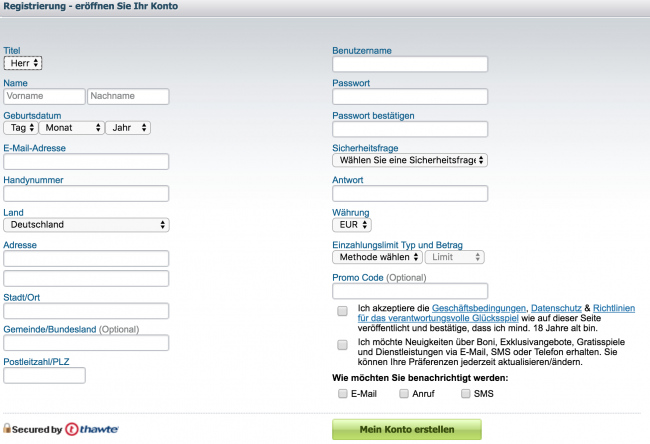Expand the Methode wählen dropdown
Viewport: 650px width, 444px height.
pos(377,257)
